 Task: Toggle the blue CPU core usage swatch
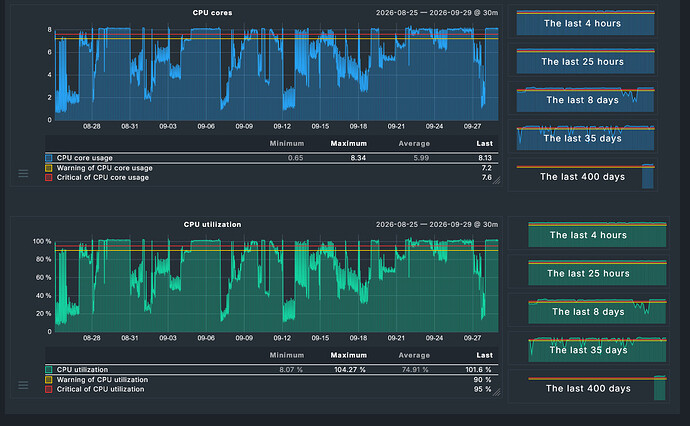tap(48, 158)
